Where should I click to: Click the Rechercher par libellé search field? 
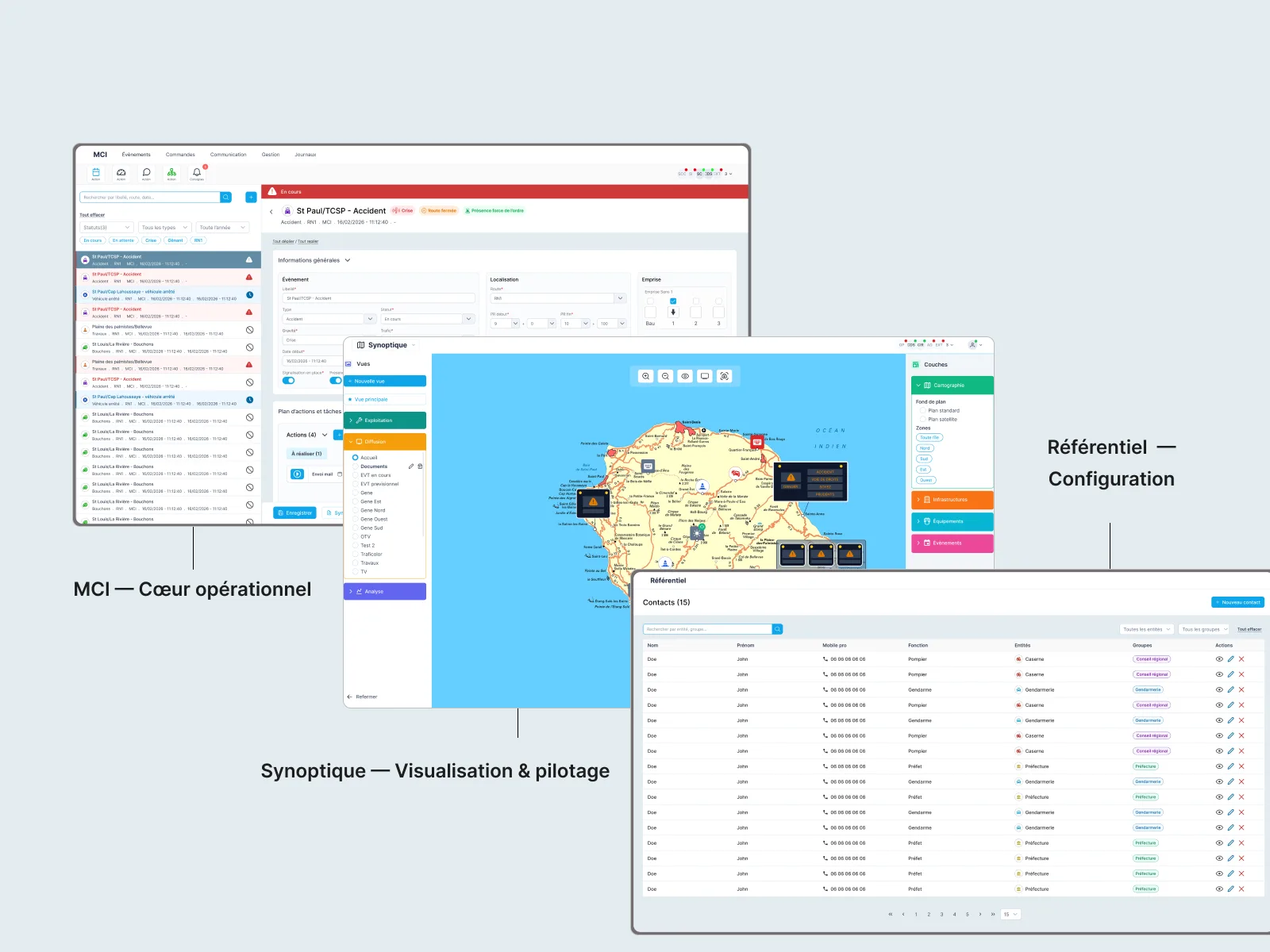150,198
